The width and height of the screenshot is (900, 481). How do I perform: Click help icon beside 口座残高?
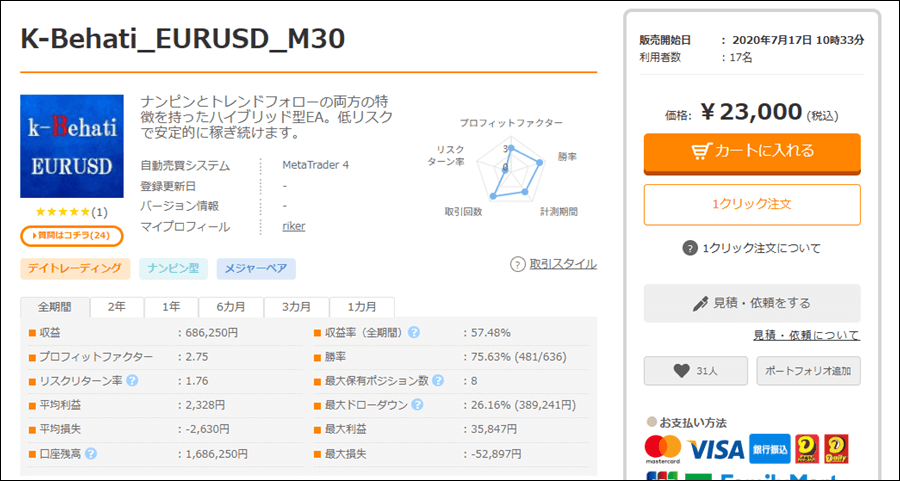[91, 454]
